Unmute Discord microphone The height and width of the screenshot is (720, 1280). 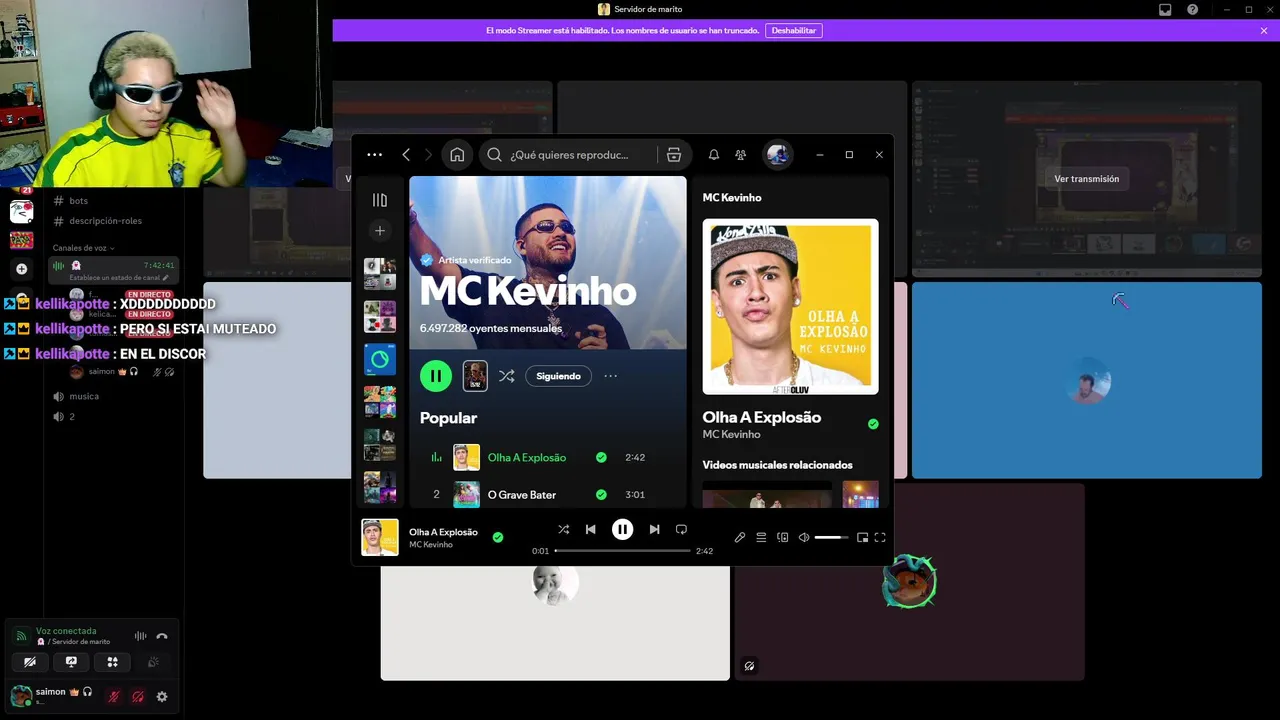pyautogui.click(x=115, y=697)
